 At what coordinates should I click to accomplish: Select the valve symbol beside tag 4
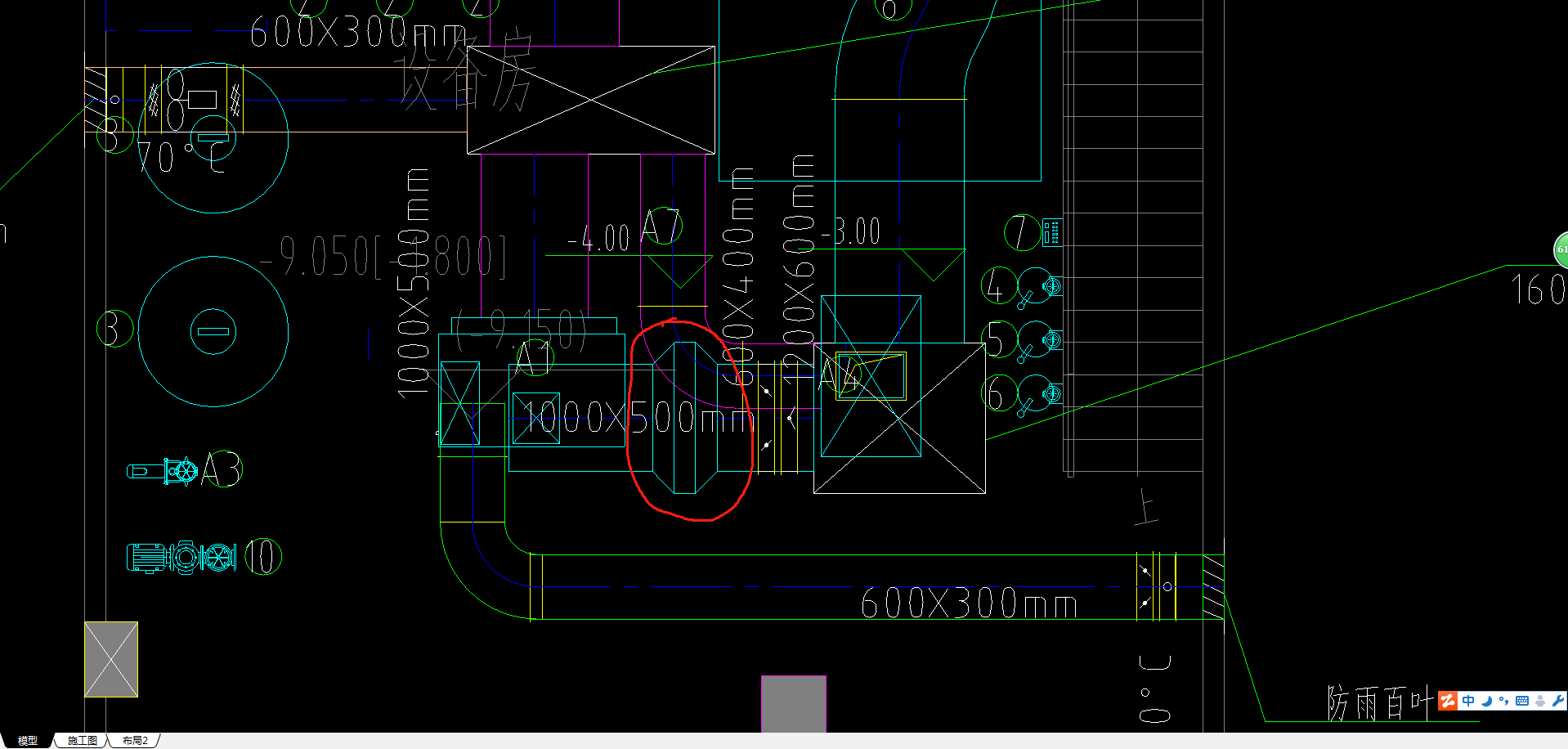click(1039, 289)
